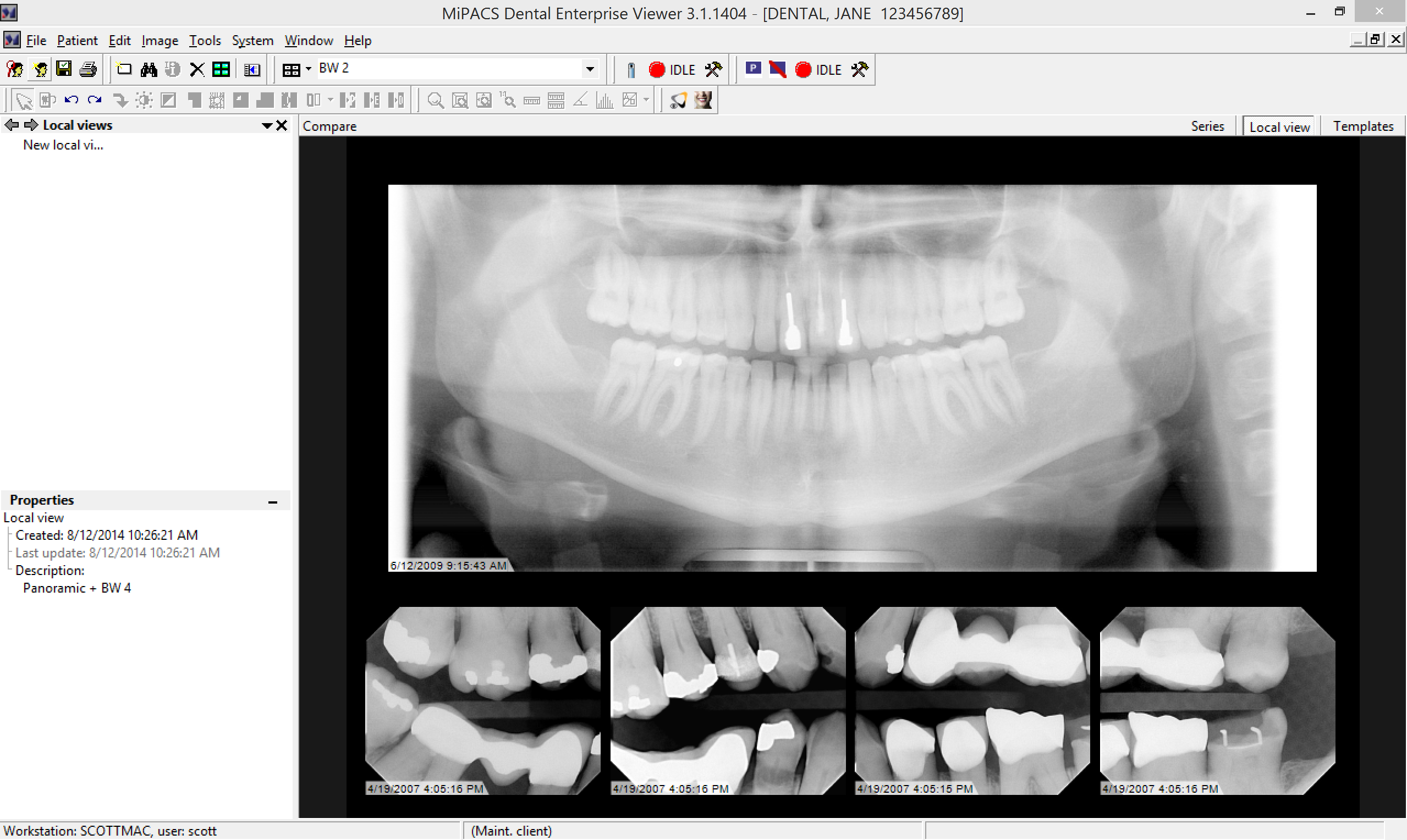Click the Compare button
This screenshot has width=1407, height=840.
pyautogui.click(x=329, y=126)
